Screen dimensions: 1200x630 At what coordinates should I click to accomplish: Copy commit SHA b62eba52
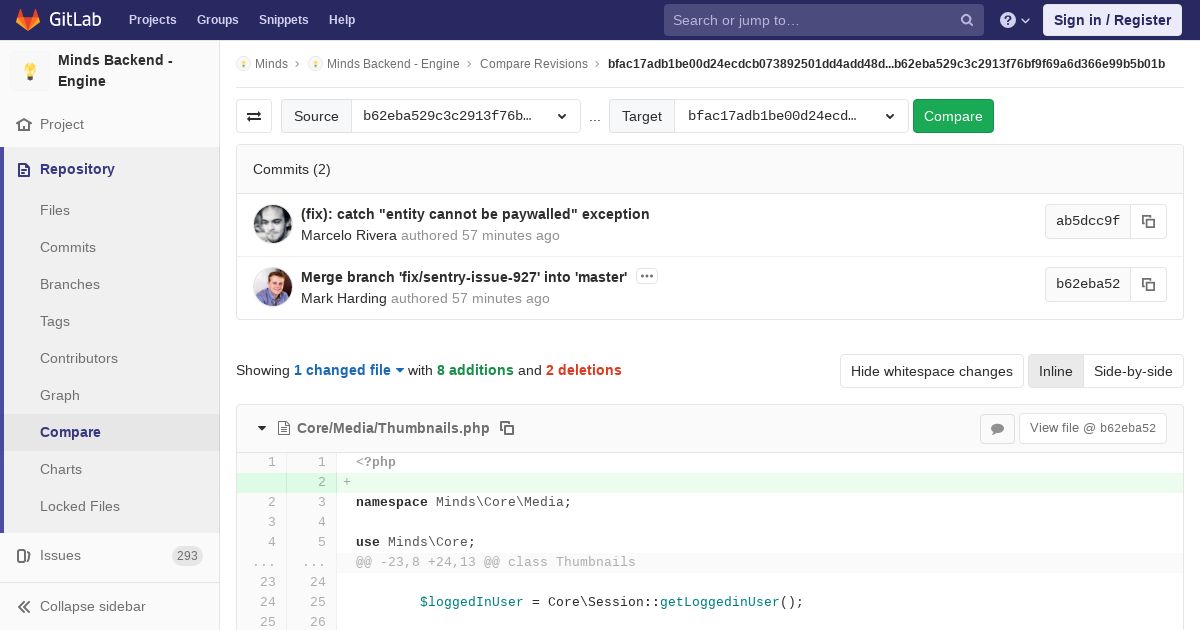click(x=1148, y=284)
